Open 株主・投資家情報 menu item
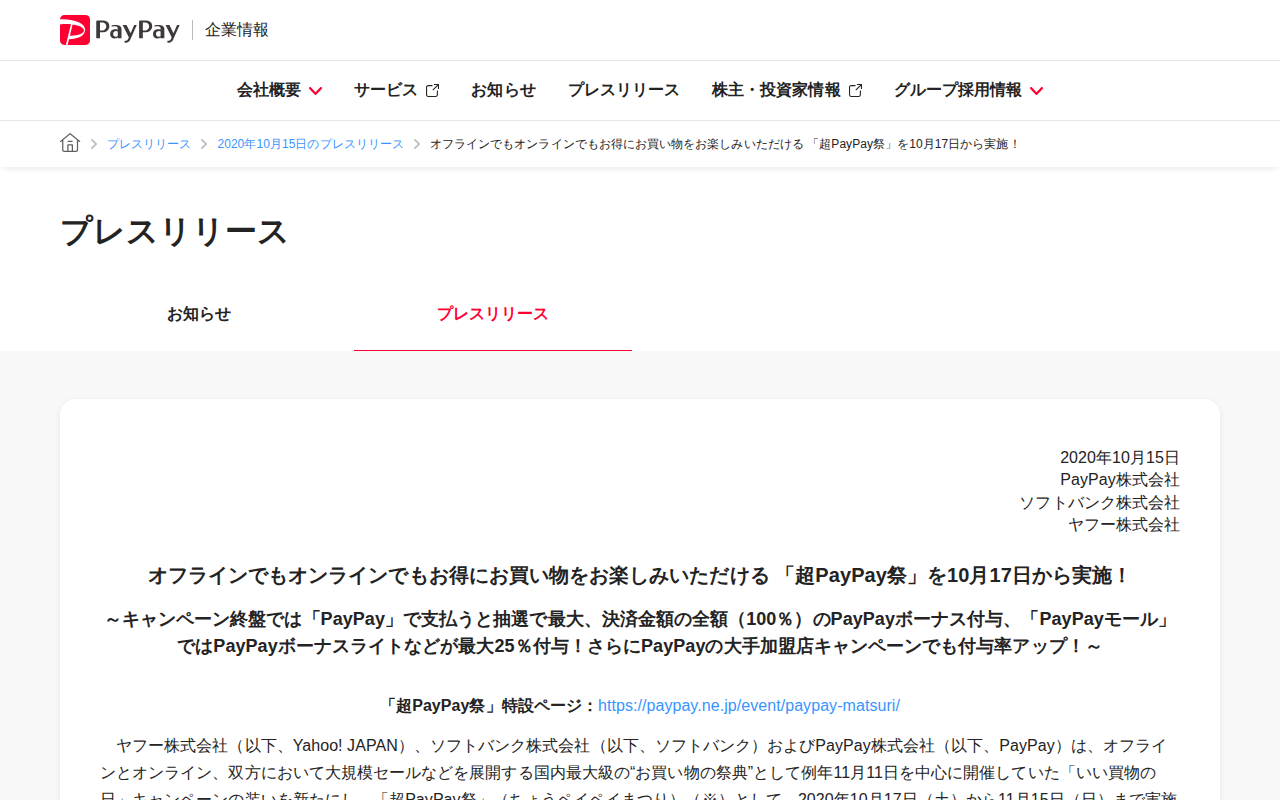The height and width of the screenshot is (800, 1280). point(787,90)
